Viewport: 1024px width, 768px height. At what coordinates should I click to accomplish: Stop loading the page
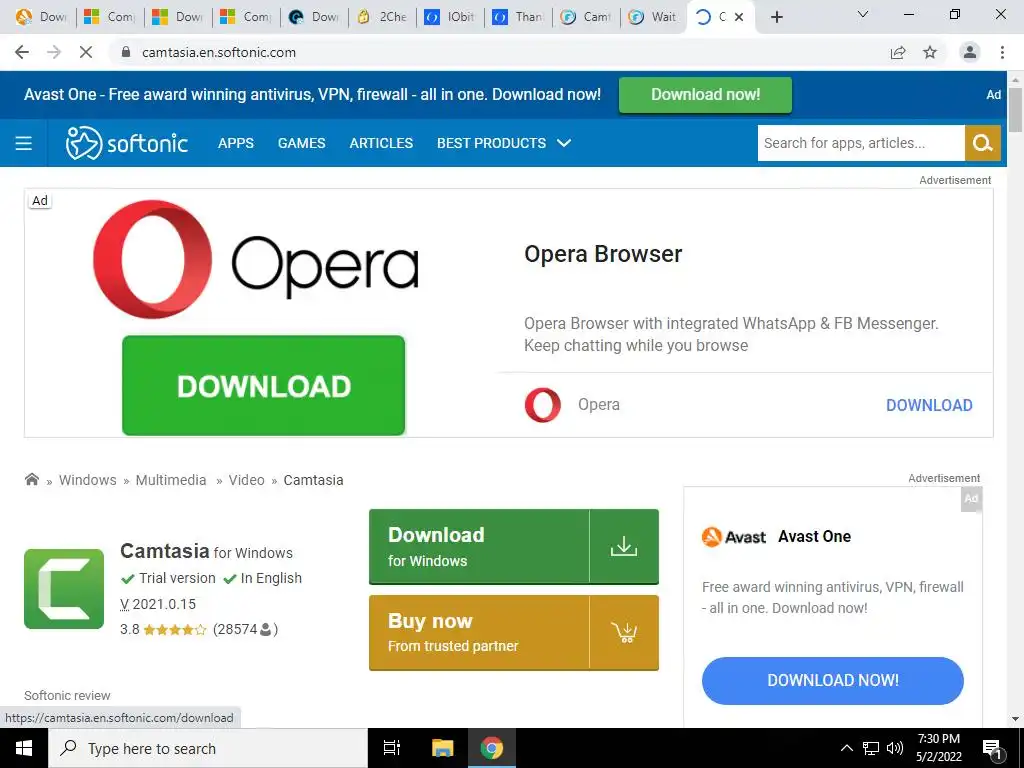click(86, 52)
